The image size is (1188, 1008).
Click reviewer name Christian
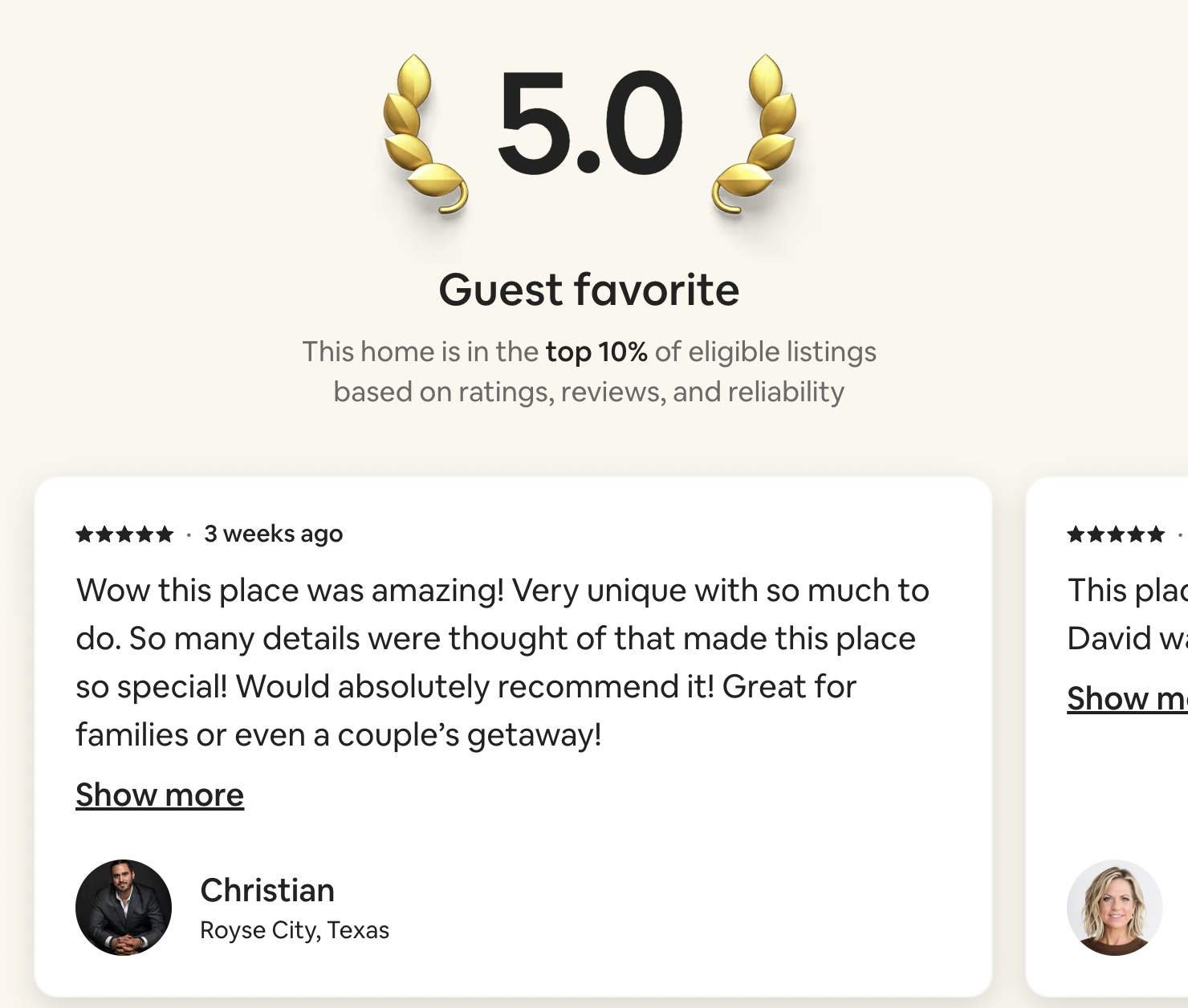pyautogui.click(x=267, y=890)
